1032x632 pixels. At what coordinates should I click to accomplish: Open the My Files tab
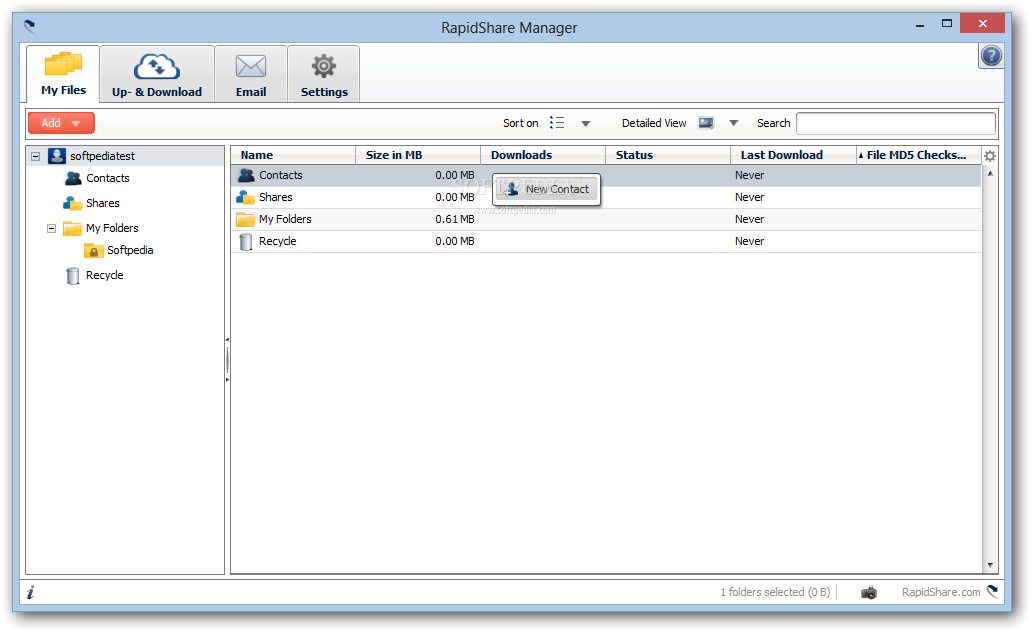pos(63,73)
